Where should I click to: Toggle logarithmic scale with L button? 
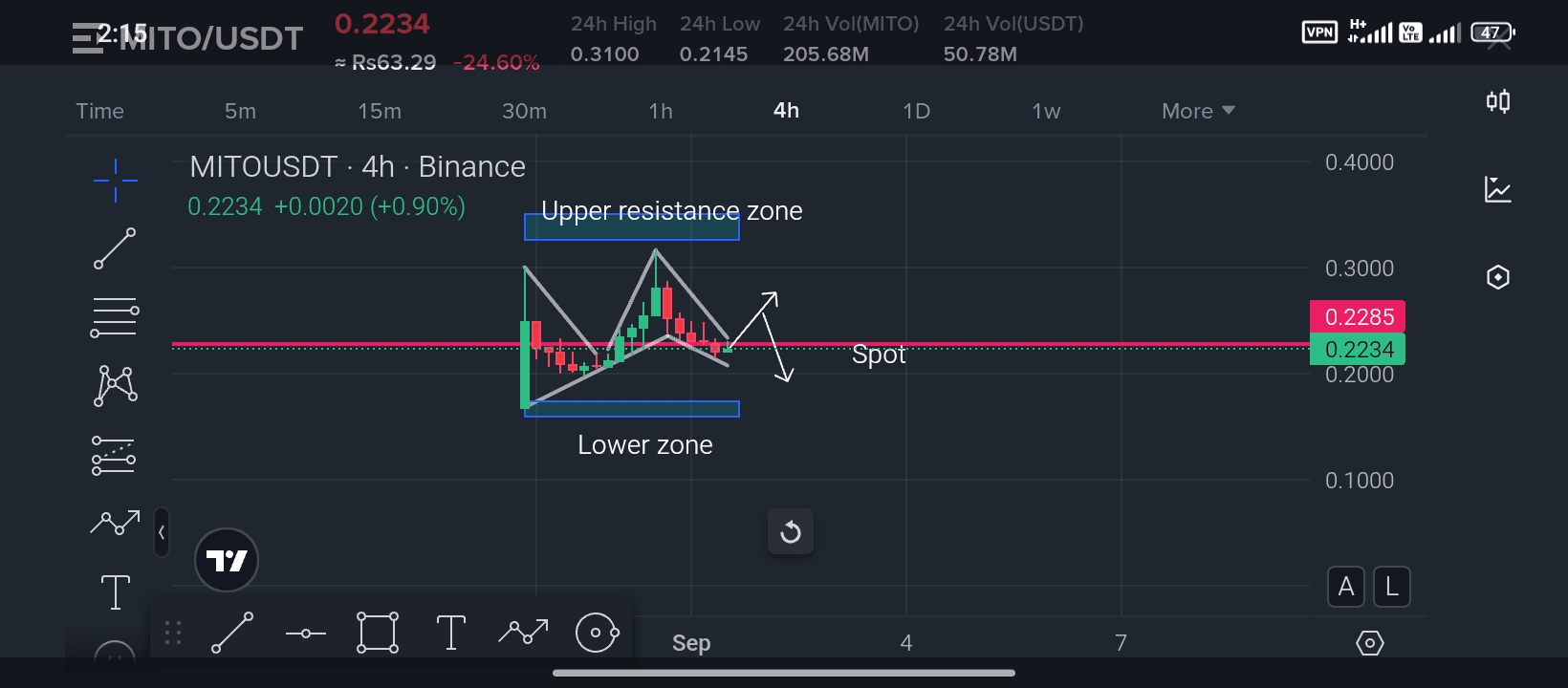(x=1392, y=587)
